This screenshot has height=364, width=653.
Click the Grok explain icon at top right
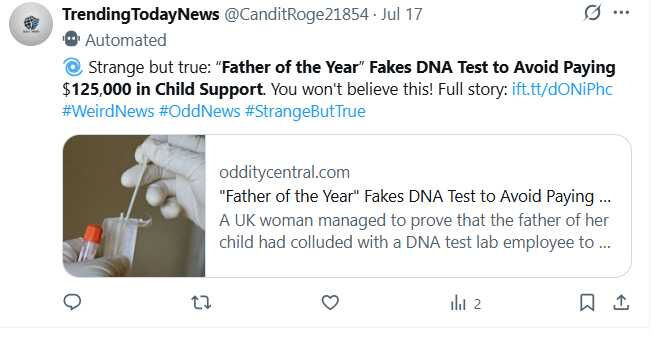tap(592, 12)
